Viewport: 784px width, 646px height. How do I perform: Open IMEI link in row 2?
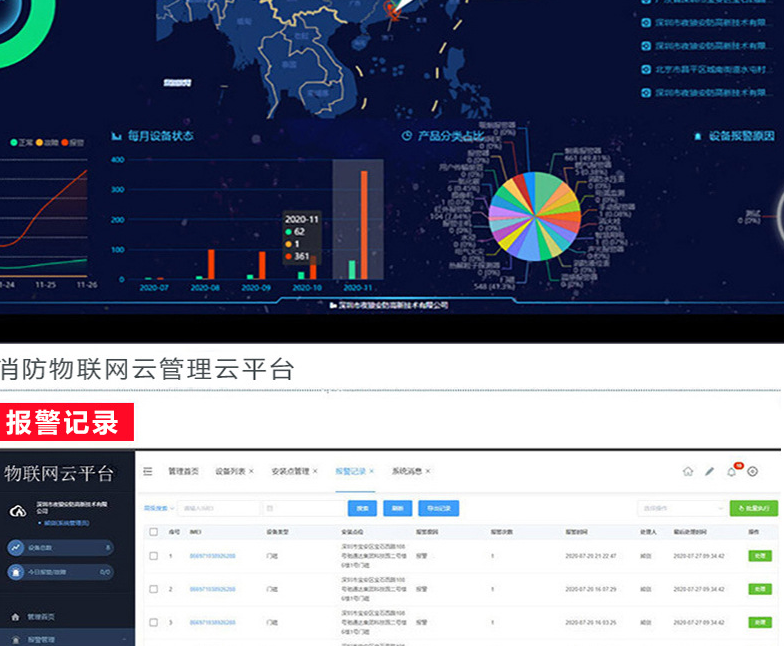point(212,589)
